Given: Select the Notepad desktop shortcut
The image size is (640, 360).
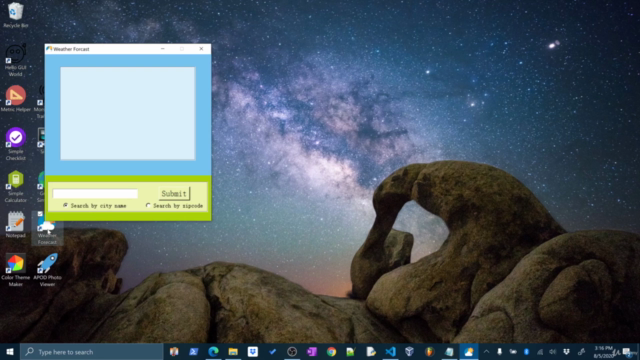Looking at the screenshot, I should 16,224.
